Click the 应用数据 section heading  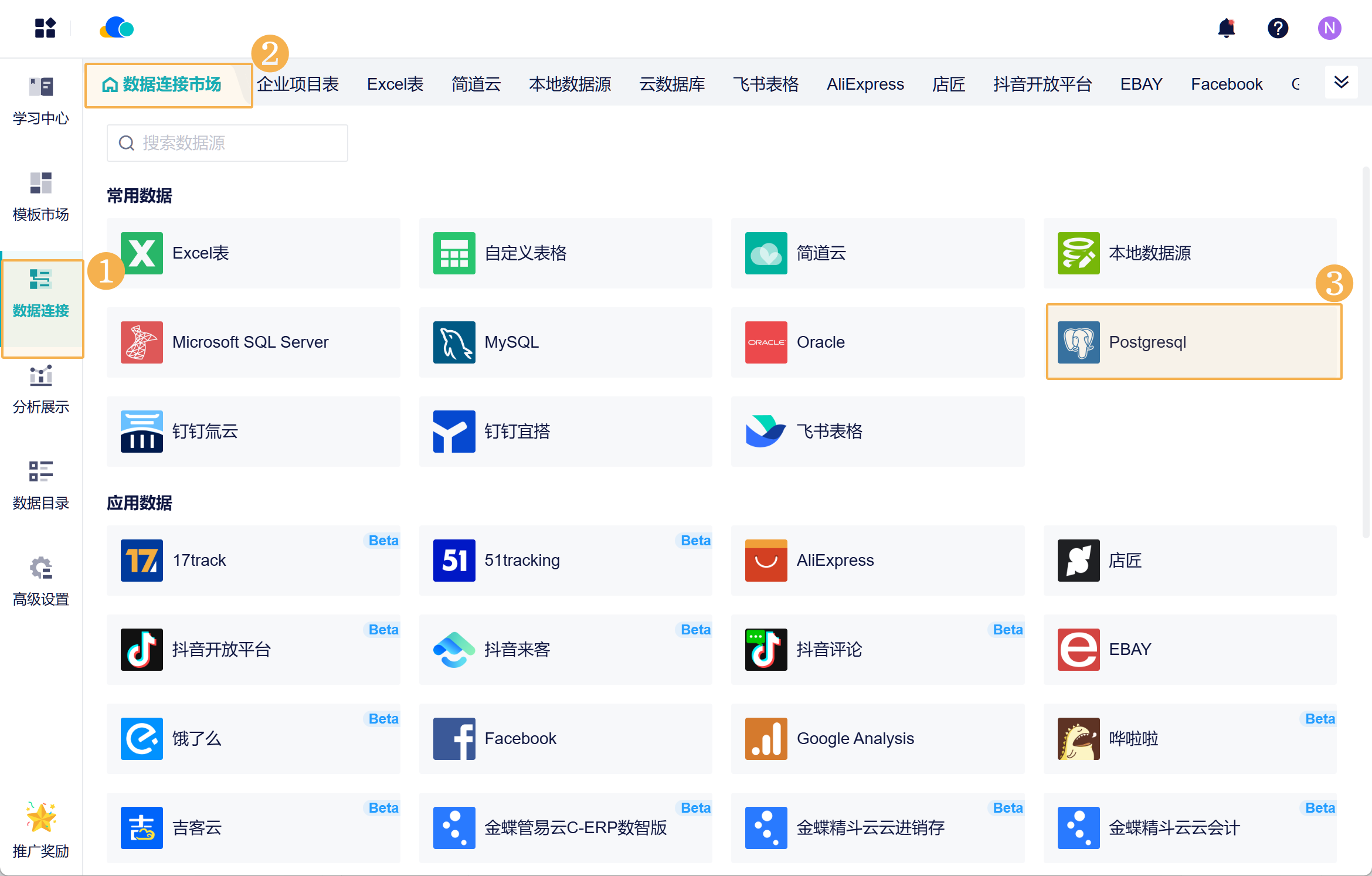tap(140, 503)
